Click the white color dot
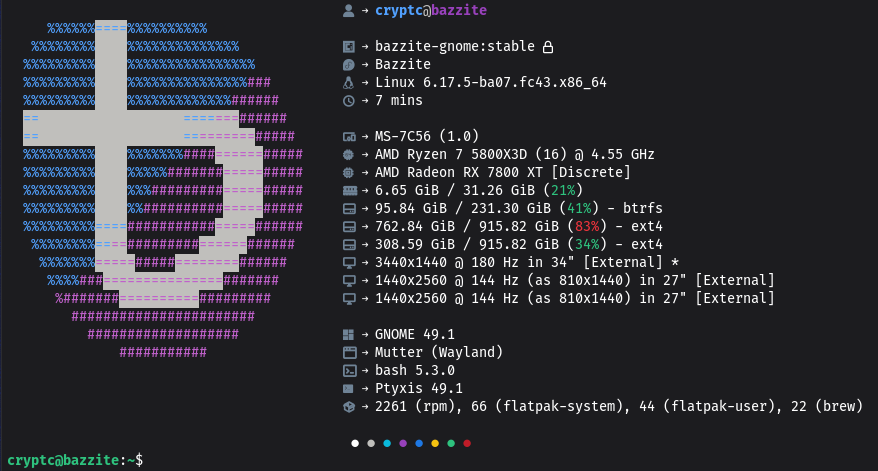Screen dimensions: 878x471 [355, 443]
